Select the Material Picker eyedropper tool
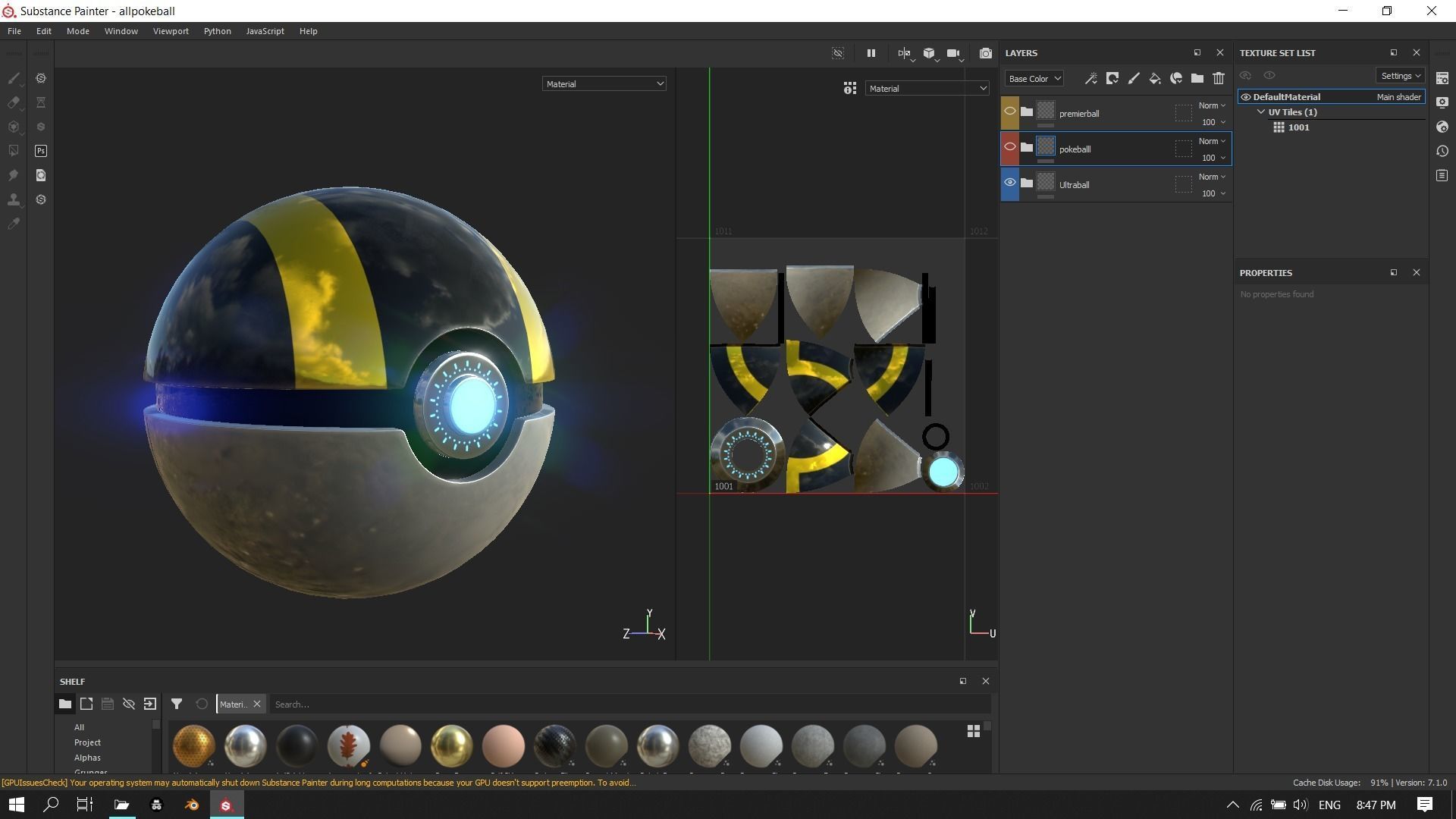Viewport: 1456px width, 819px height. point(14,224)
